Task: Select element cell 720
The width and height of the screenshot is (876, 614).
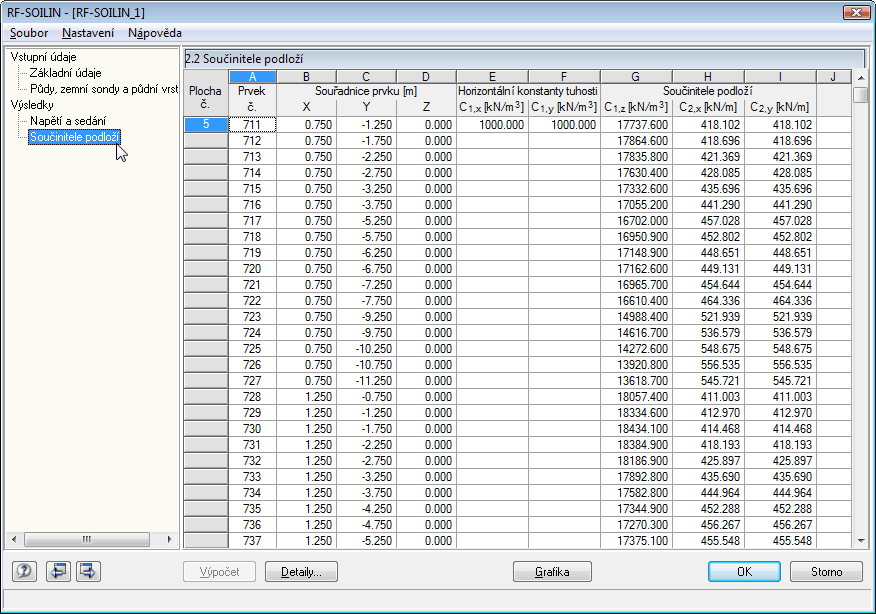Action: click(x=253, y=269)
